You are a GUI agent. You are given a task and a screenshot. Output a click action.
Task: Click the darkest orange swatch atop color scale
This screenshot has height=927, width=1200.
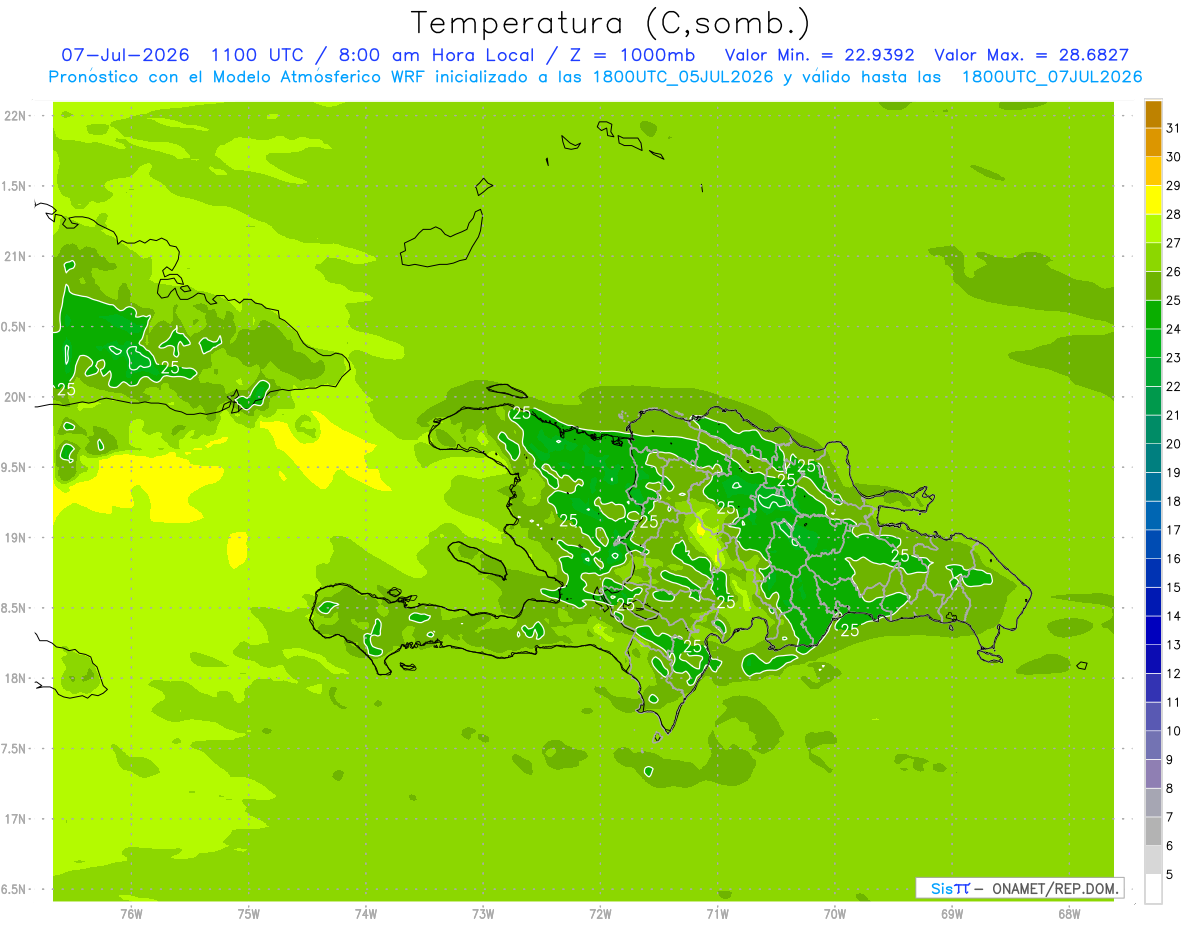click(1153, 114)
